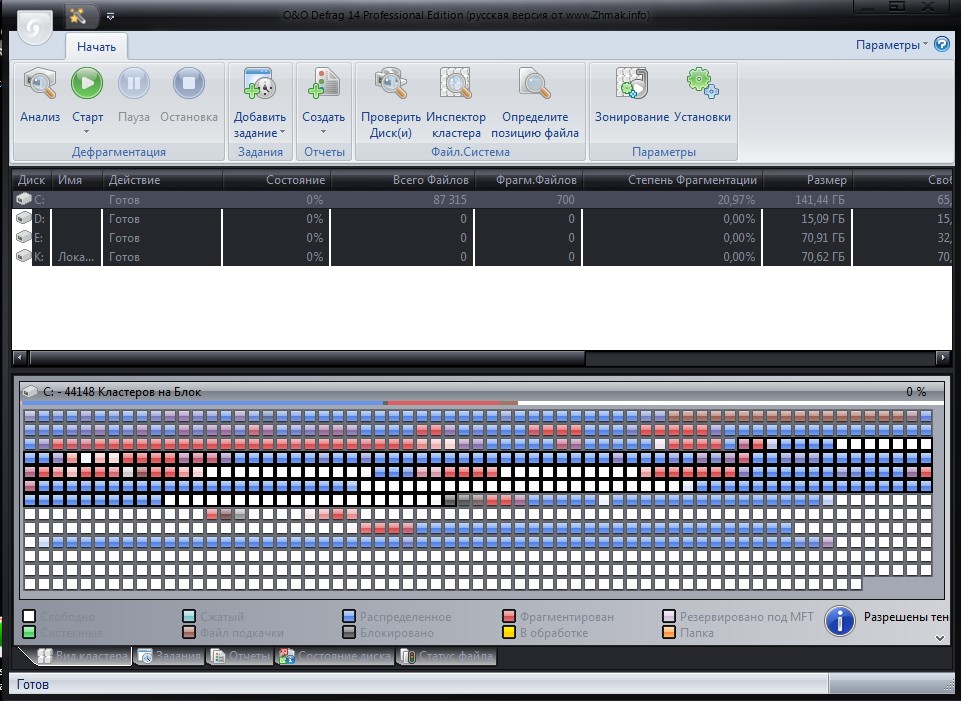Switch to the Отчеты bottom tab
961x701 pixels.
tap(240, 656)
